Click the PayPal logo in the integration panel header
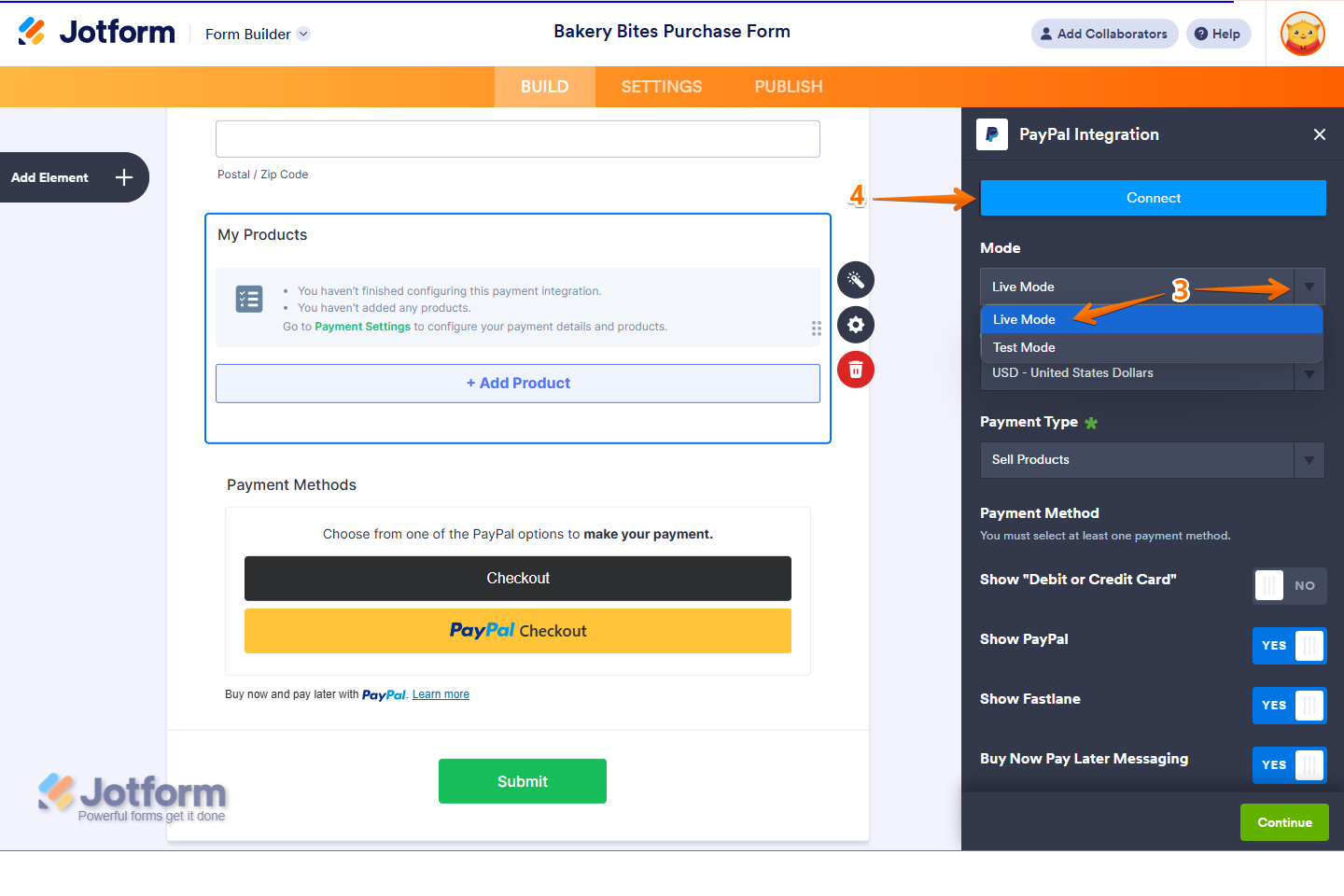This screenshot has height=896, width=1344. pos(992,134)
